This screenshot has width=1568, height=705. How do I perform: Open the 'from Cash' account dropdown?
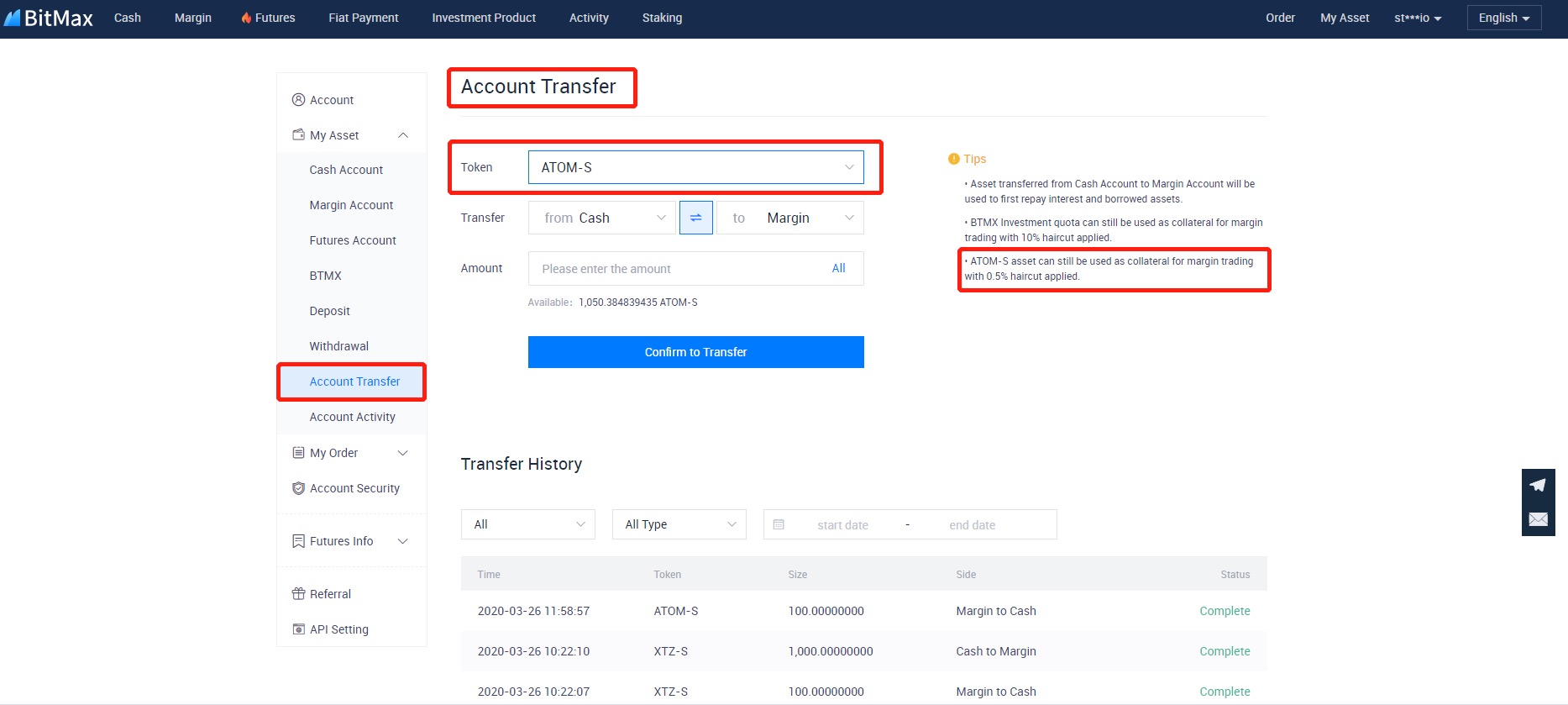point(601,218)
